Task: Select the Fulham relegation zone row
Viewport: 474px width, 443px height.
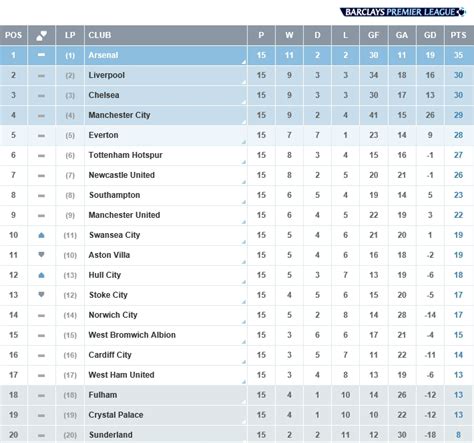Action: [237, 395]
